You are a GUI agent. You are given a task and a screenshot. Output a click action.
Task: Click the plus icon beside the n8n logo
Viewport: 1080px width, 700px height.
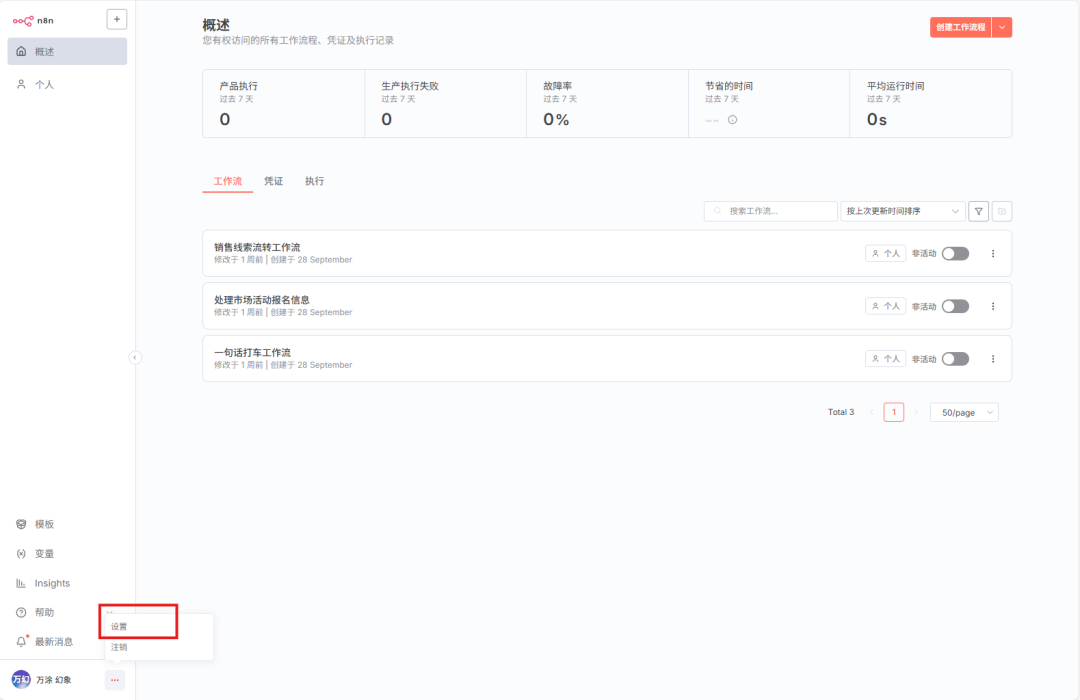coord(117,19)
